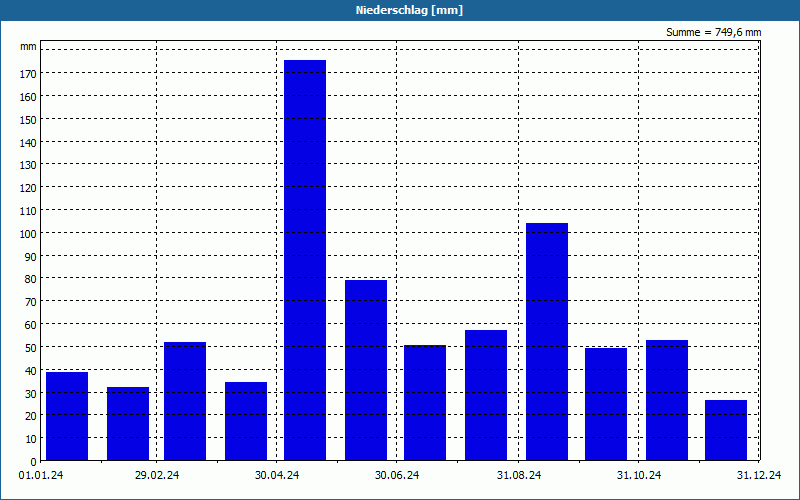Click the Niederschlag [mm] title bar
800x500 pixels.
coord(400,10)
